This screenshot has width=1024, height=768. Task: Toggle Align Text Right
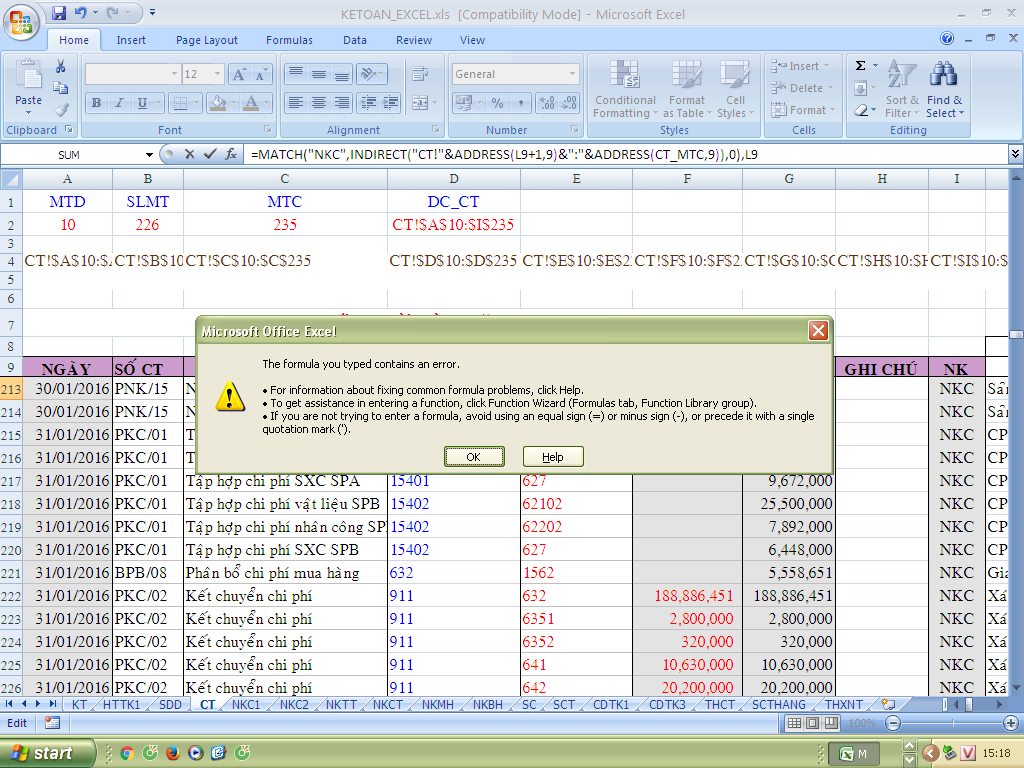[x=342, y=103]
